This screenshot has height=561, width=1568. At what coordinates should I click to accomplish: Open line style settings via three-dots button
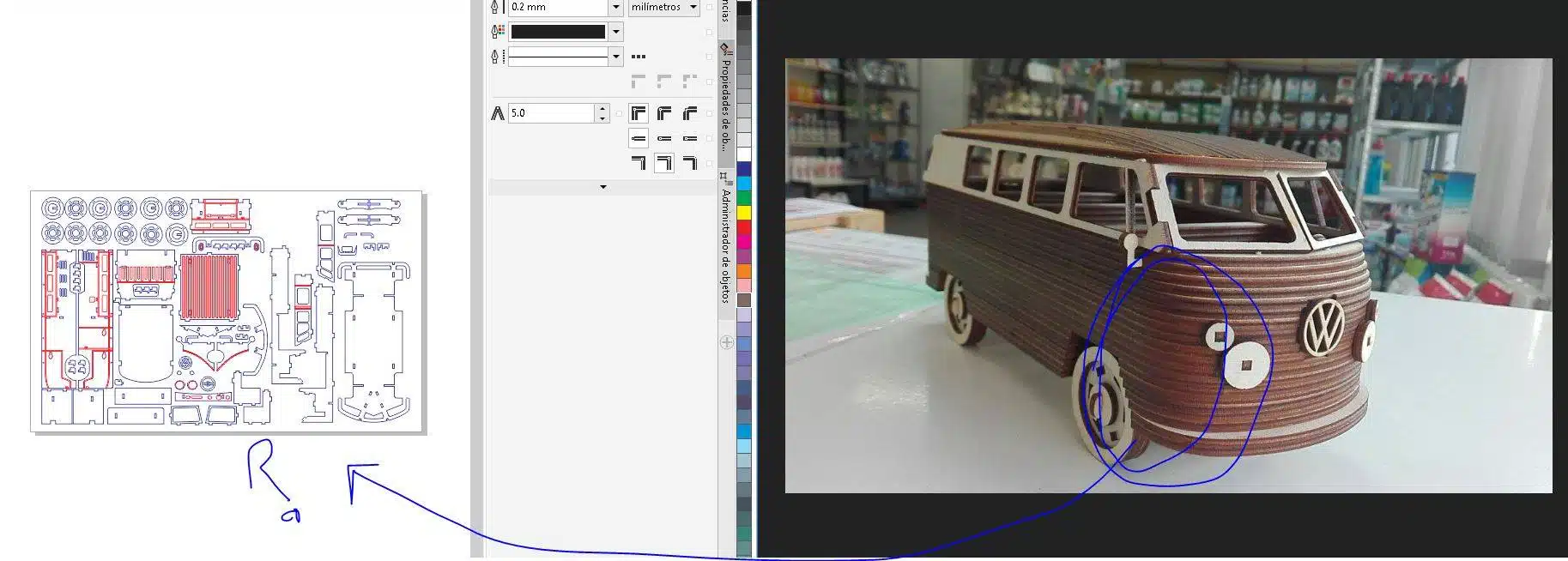coord(639,57)
